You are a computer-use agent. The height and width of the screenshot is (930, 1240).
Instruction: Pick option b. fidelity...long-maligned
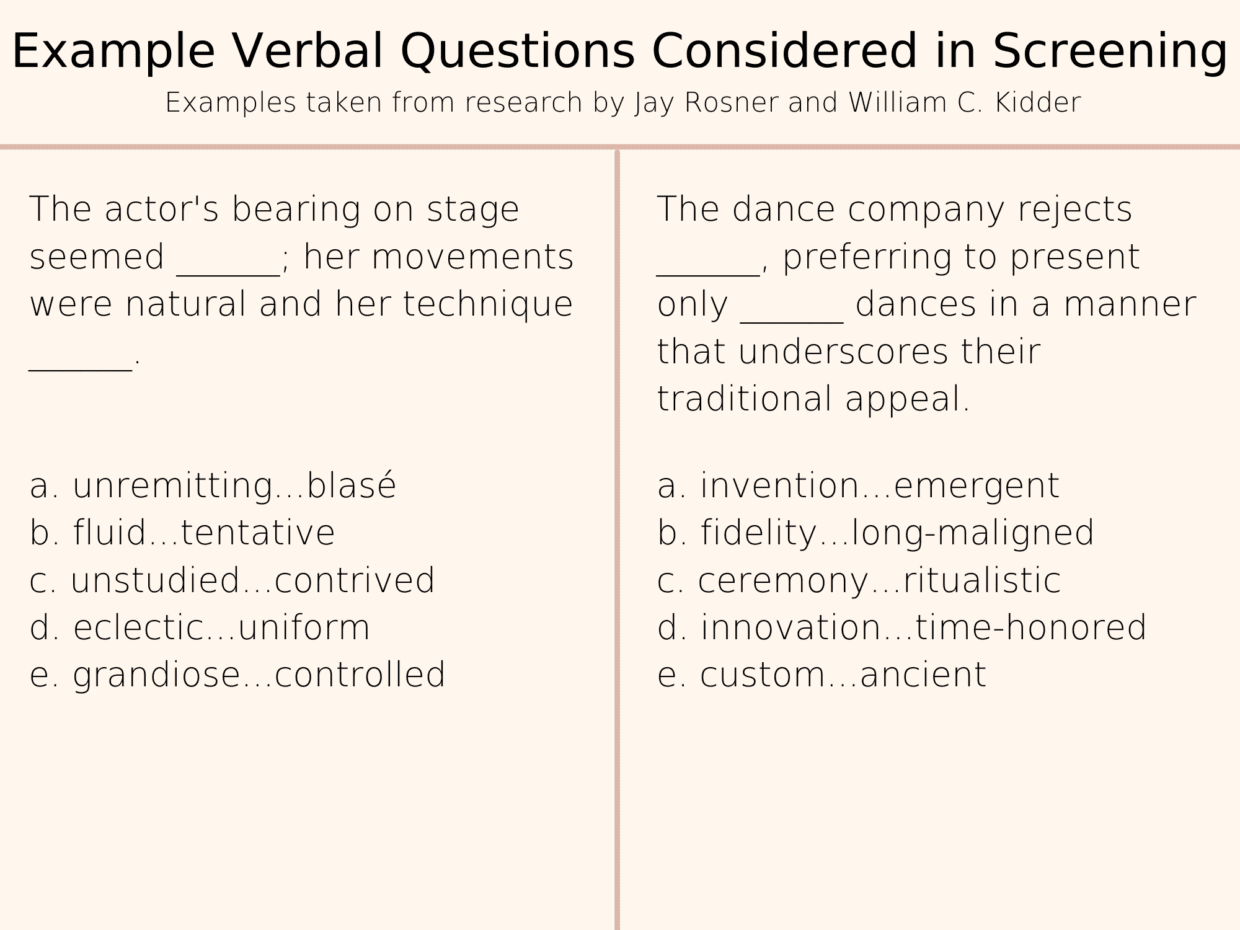pos(875,533)
